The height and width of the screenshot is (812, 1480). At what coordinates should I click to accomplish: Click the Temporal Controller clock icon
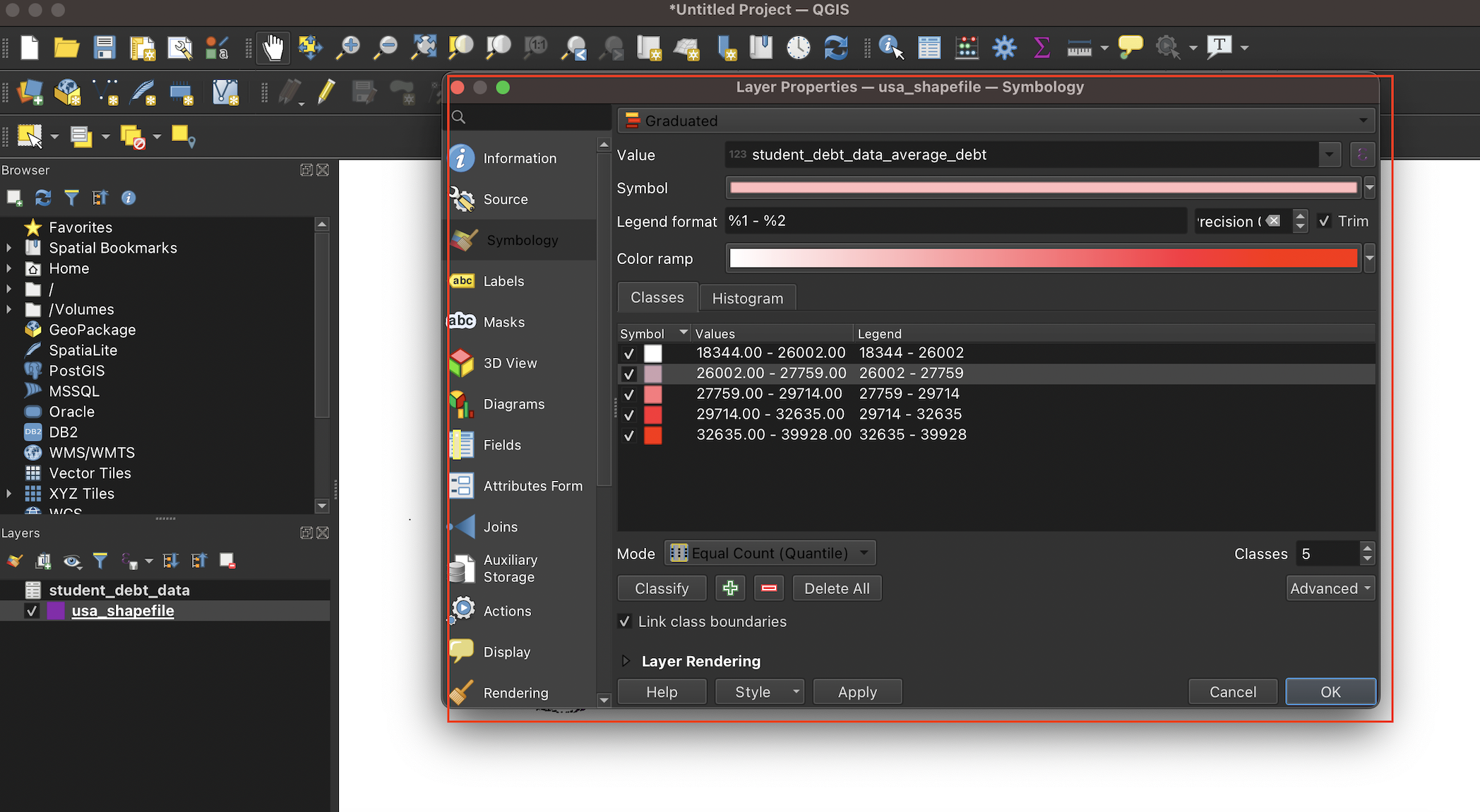point(799,47)
